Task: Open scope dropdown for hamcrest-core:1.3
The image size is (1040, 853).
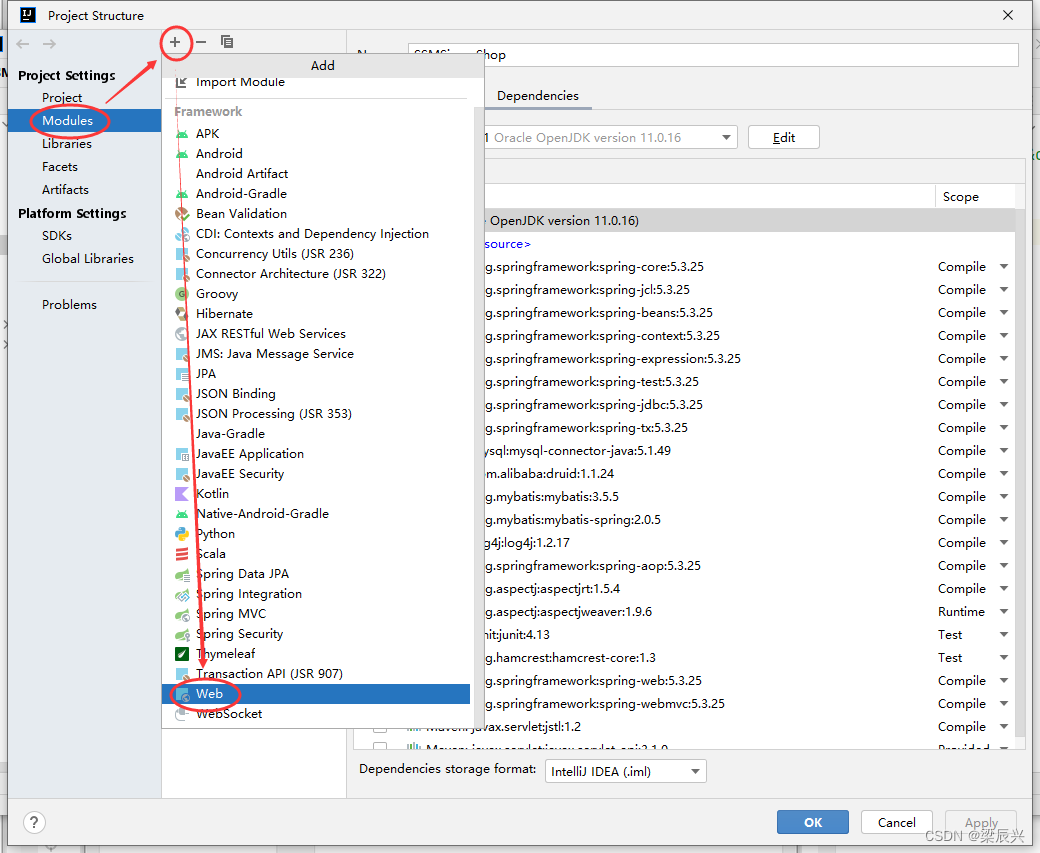Action: point(1004,658)
